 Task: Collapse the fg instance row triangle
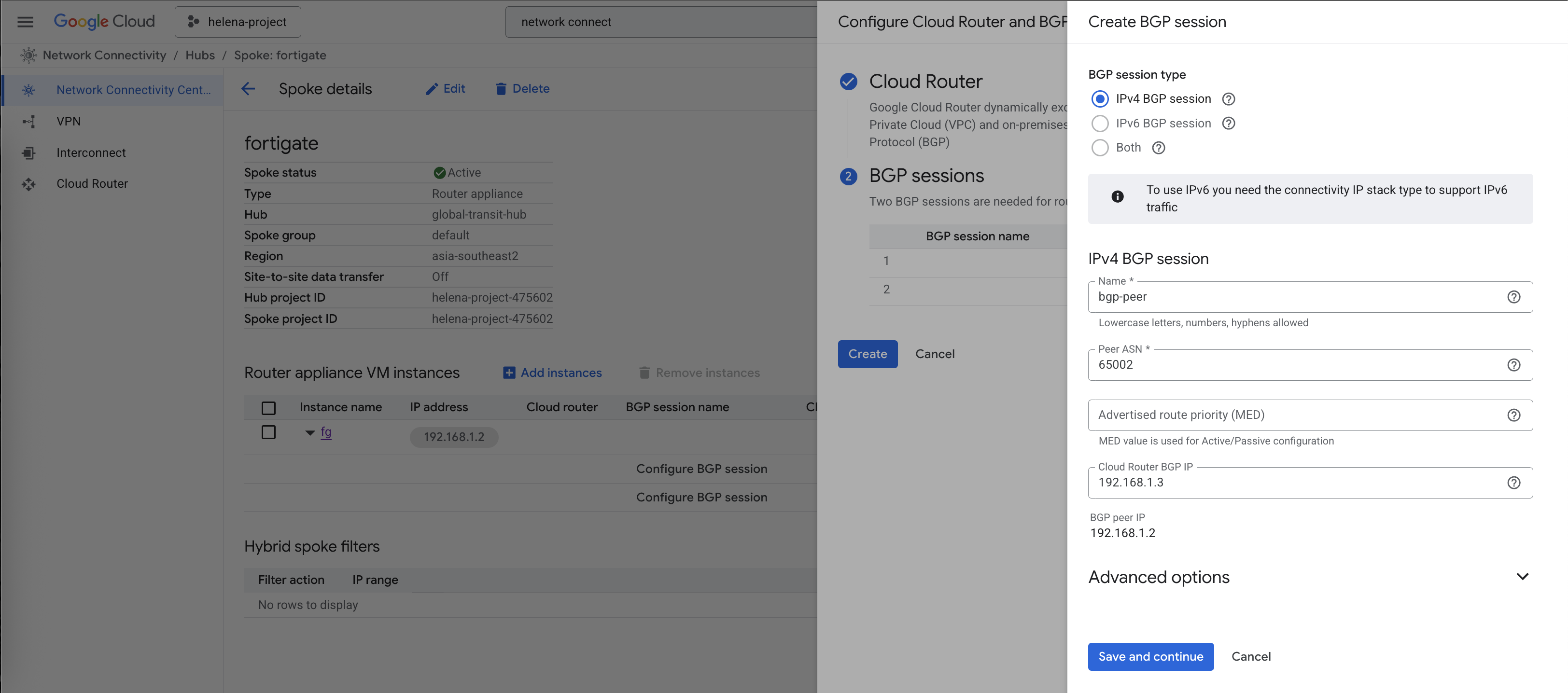(310, 433)
